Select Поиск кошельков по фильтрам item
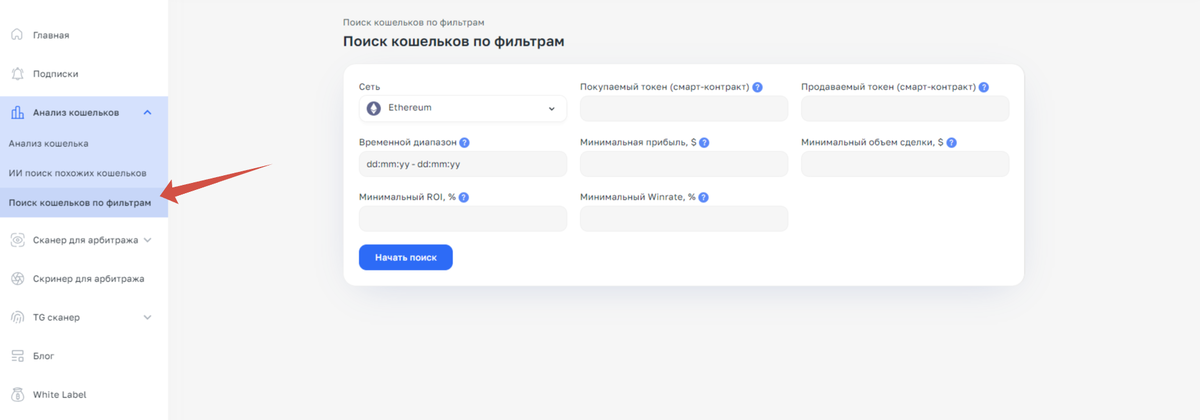This screenshot has width=1200, height=420. coord(84,203)
